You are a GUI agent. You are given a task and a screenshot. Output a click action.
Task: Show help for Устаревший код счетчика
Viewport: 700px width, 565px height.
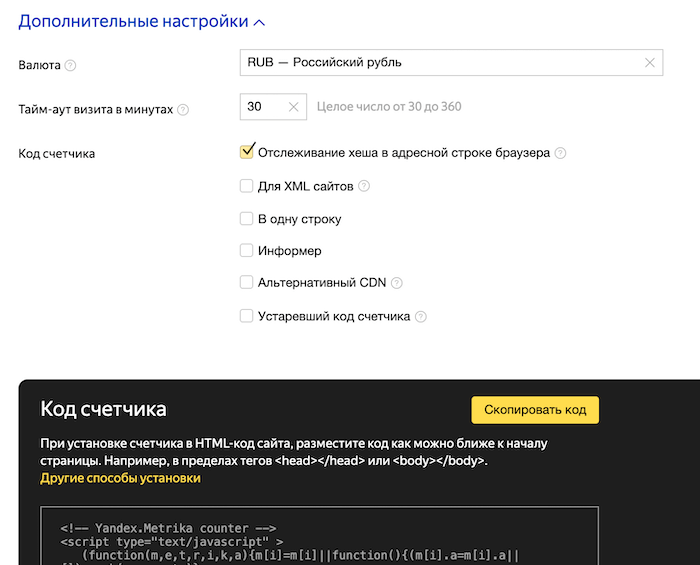[x=421, y=317]
